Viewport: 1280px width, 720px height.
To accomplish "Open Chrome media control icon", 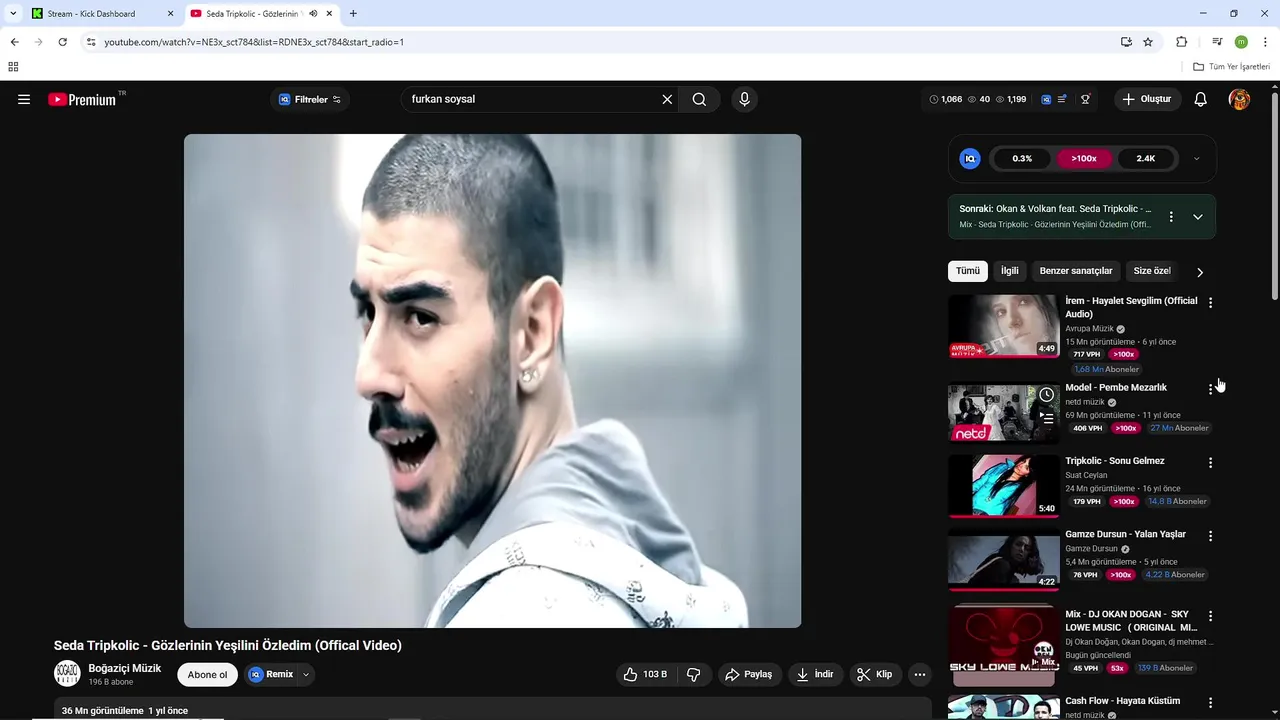I will click(1217, 42).
